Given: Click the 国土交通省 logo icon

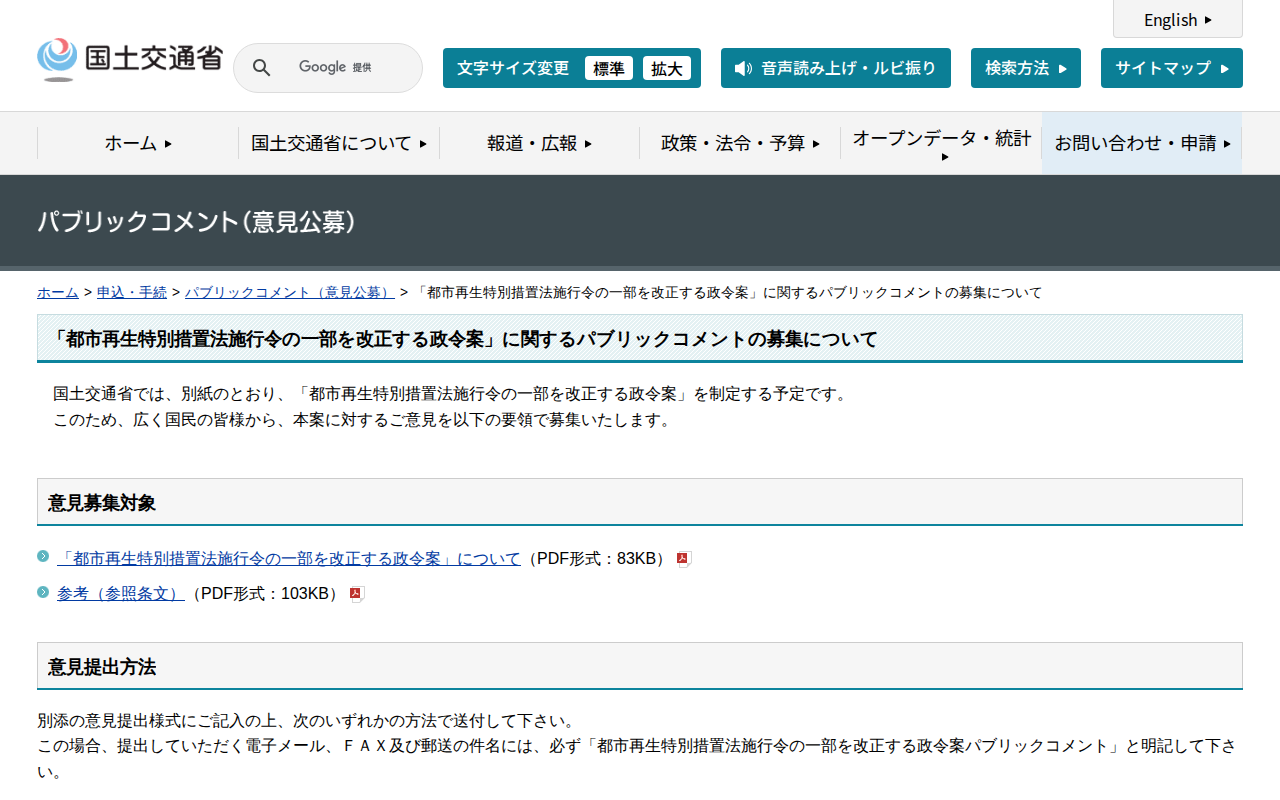Looking at the screenshot, I should coord(57,58).
